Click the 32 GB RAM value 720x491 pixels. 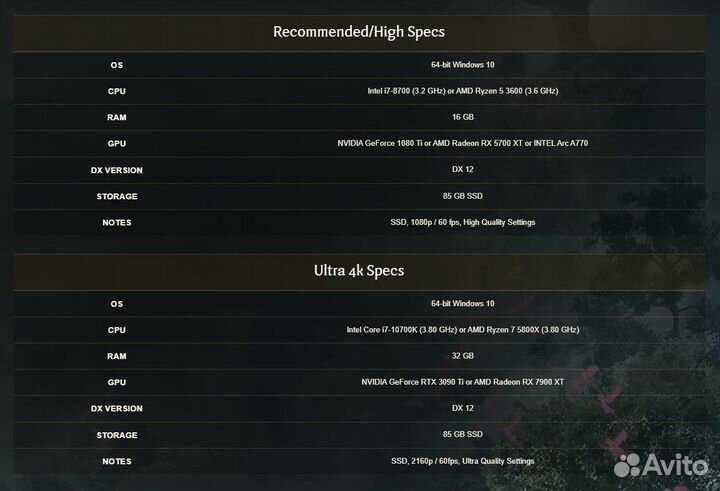point(462,355)
